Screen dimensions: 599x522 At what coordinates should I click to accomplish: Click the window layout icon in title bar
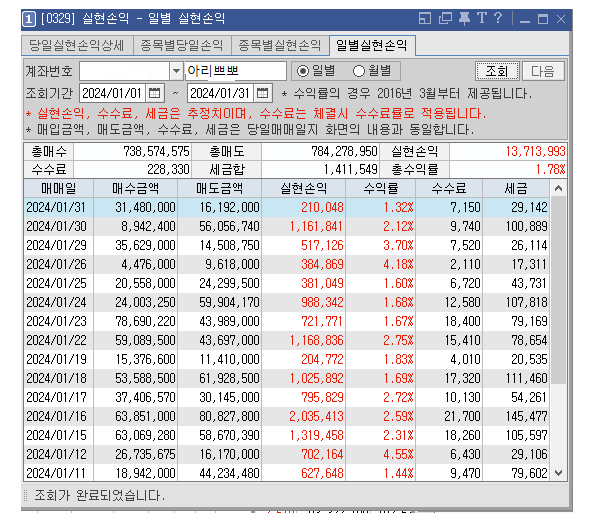click(x=424, y=18)
